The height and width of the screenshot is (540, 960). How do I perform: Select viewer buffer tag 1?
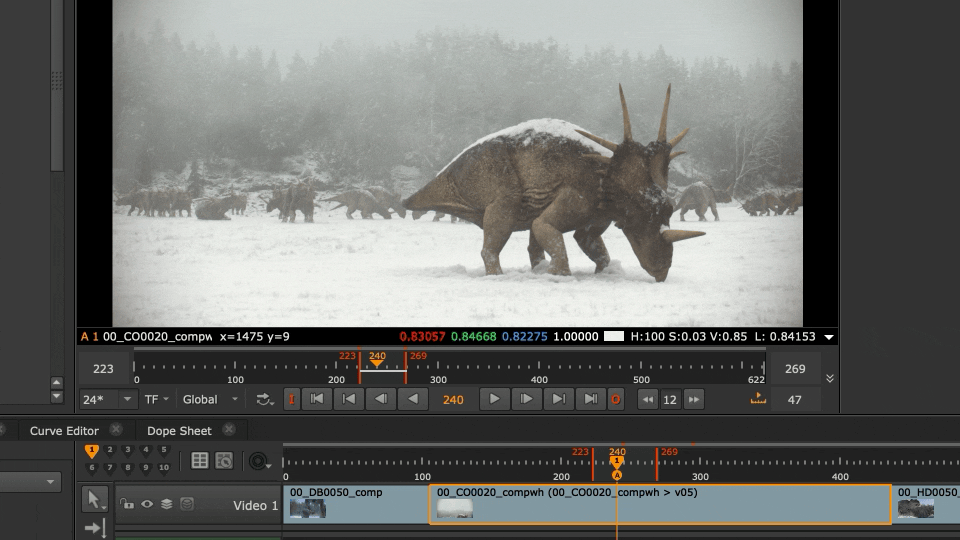pyautogui.click(x=92, y=451)
